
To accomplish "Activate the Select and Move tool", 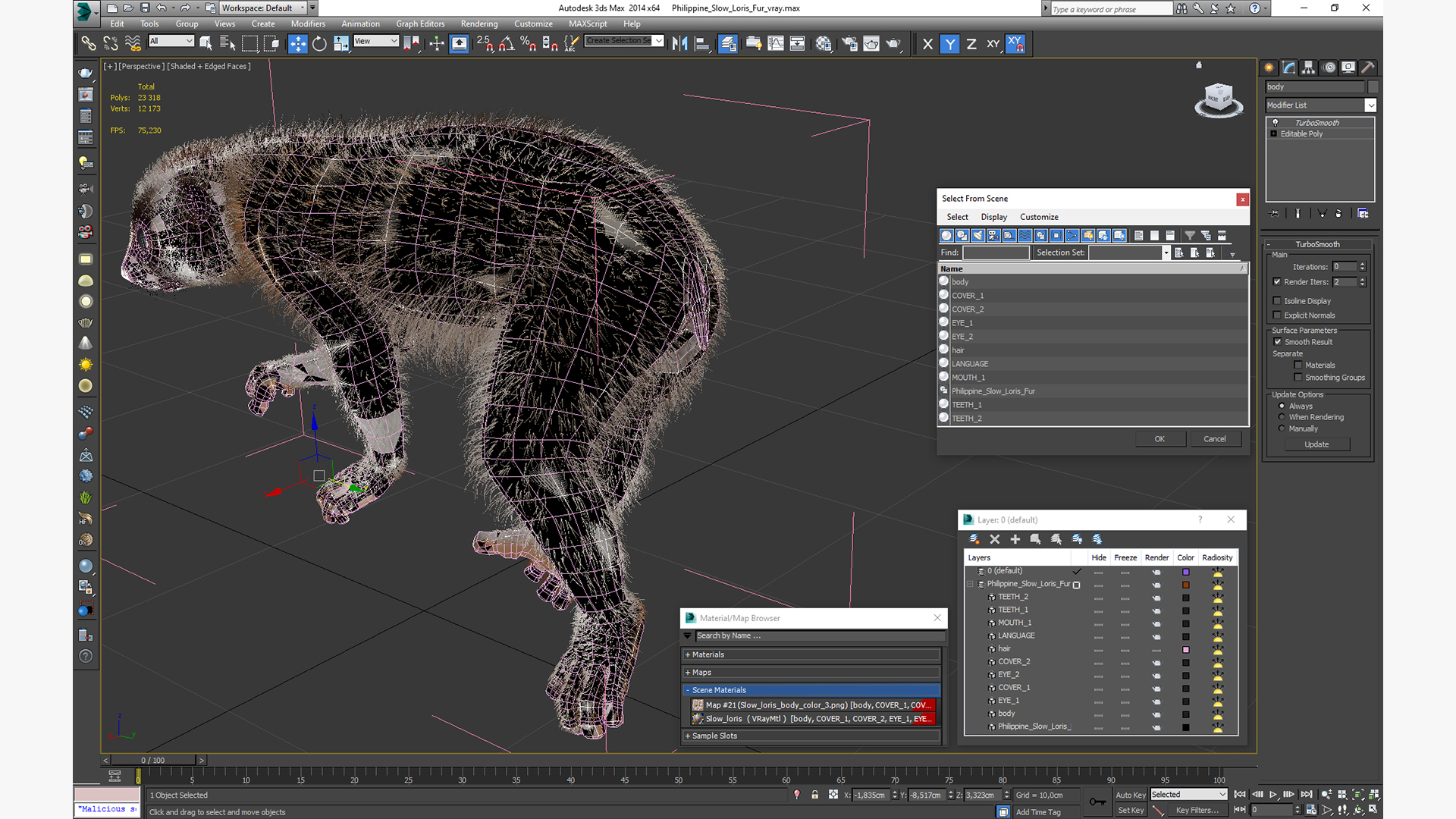I will pyautogui.click(x=298, y=44).
